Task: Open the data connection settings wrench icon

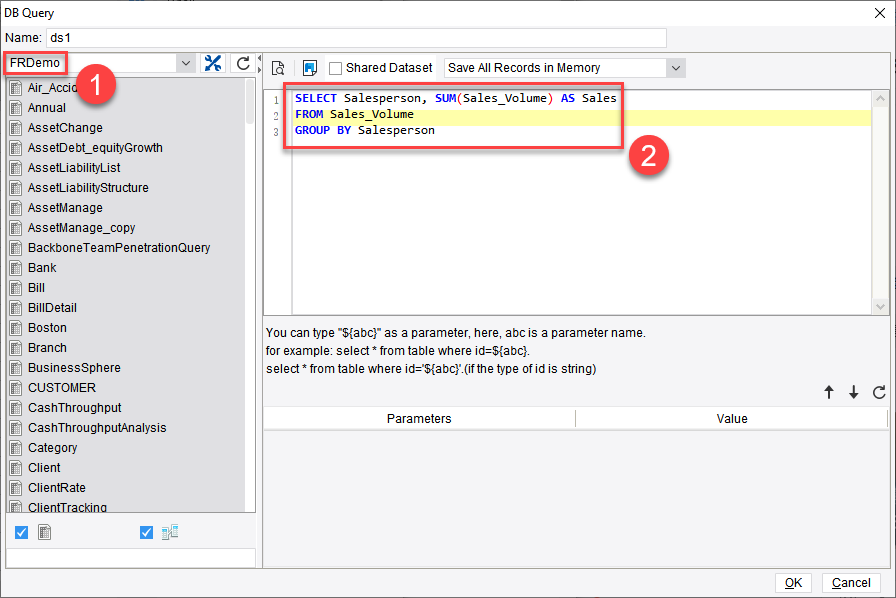Action: point(213,62)
